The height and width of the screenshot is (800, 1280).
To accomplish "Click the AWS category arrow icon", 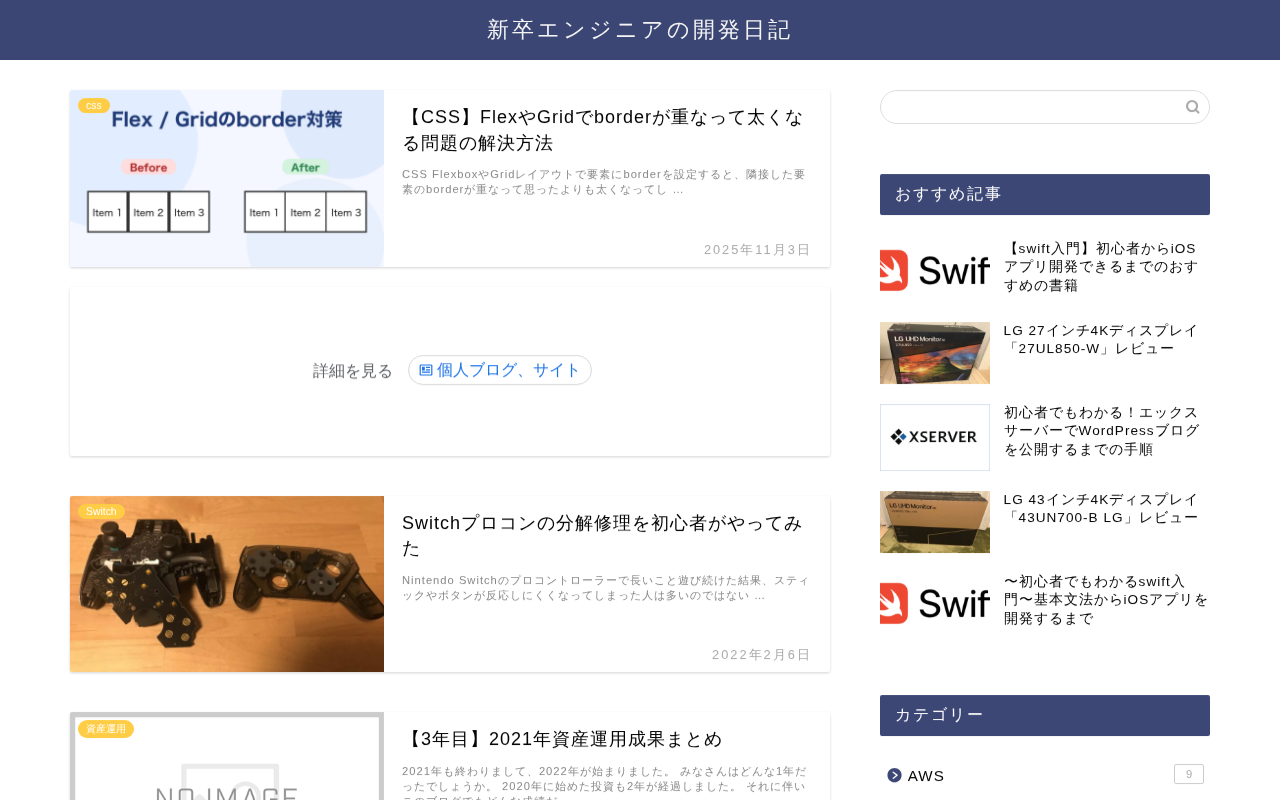I will click(894, 775).
